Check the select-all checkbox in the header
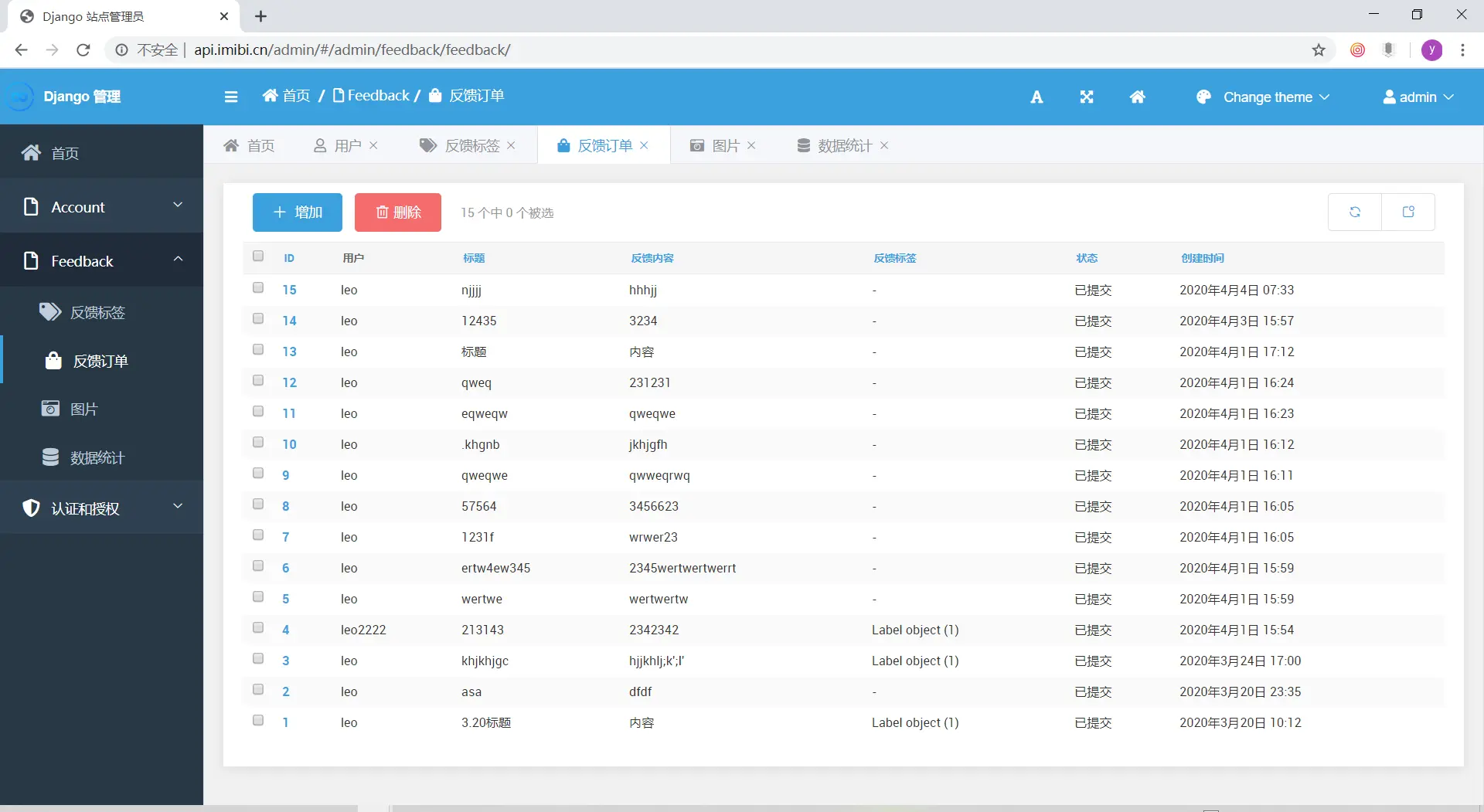1484x812 pixels. (258, 257)
